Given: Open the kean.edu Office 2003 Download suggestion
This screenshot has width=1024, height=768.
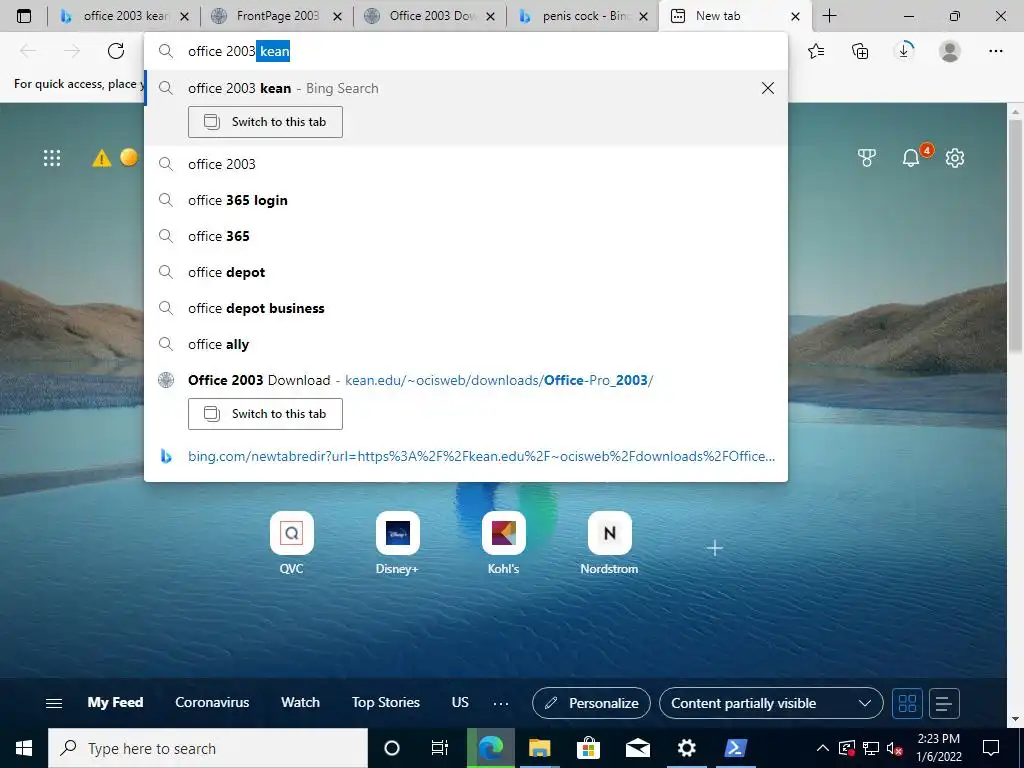Looking at the screenshot, I should pos(466,380).
